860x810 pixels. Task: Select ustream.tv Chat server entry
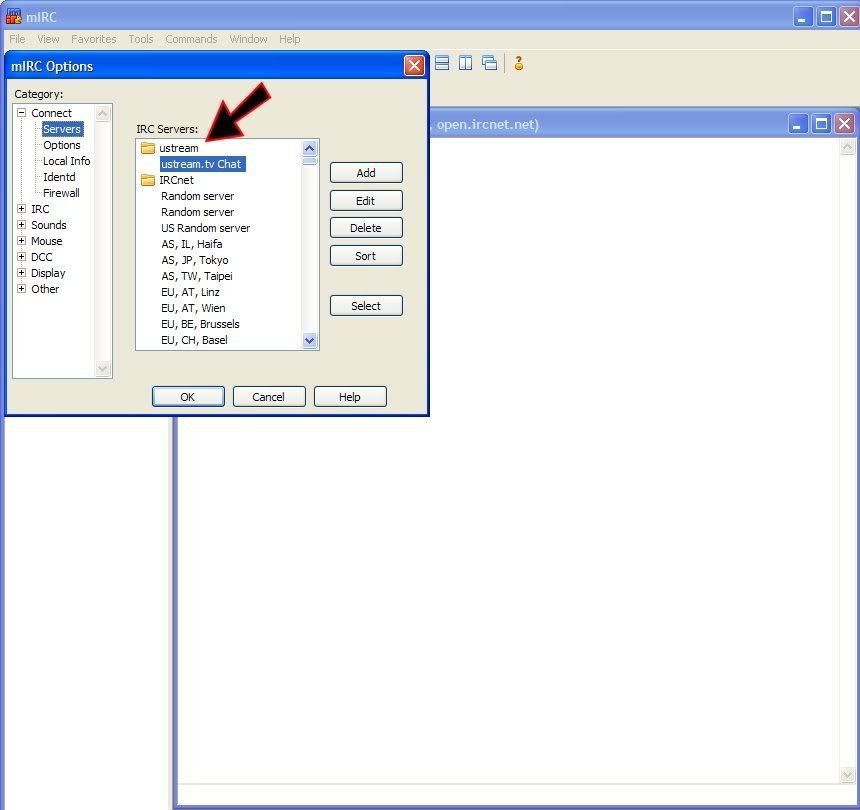click(x=202, y=164)
